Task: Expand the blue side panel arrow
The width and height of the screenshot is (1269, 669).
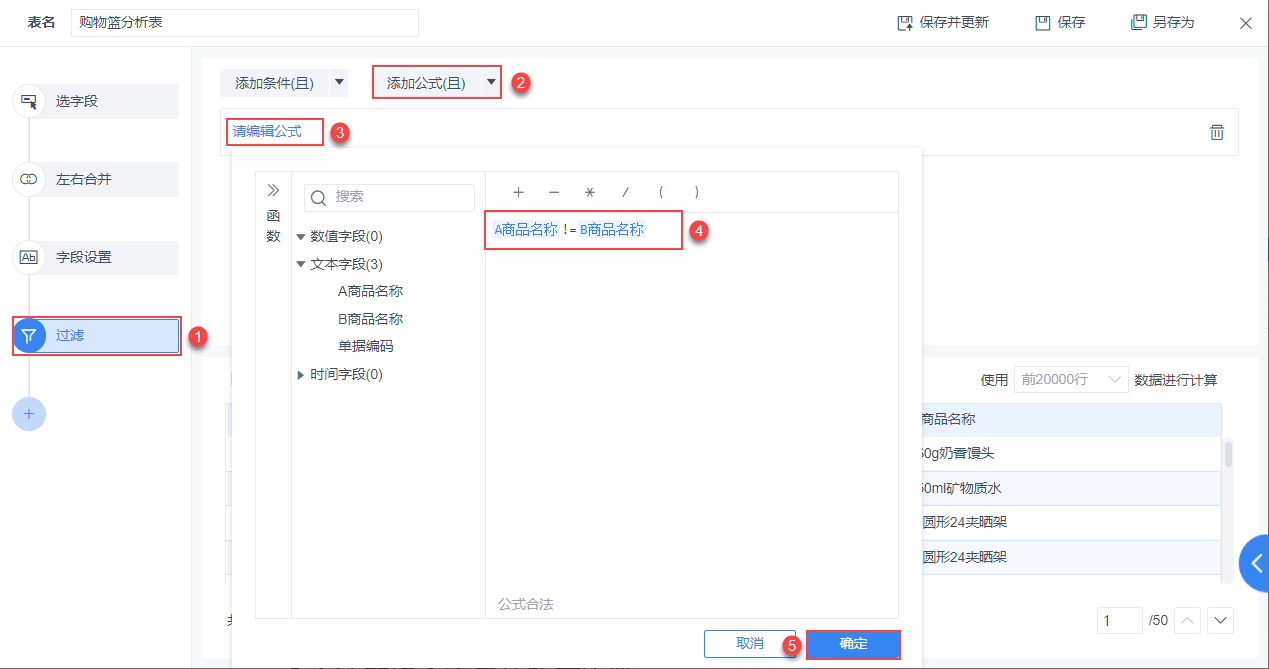Action: [x=1255, y=563]
